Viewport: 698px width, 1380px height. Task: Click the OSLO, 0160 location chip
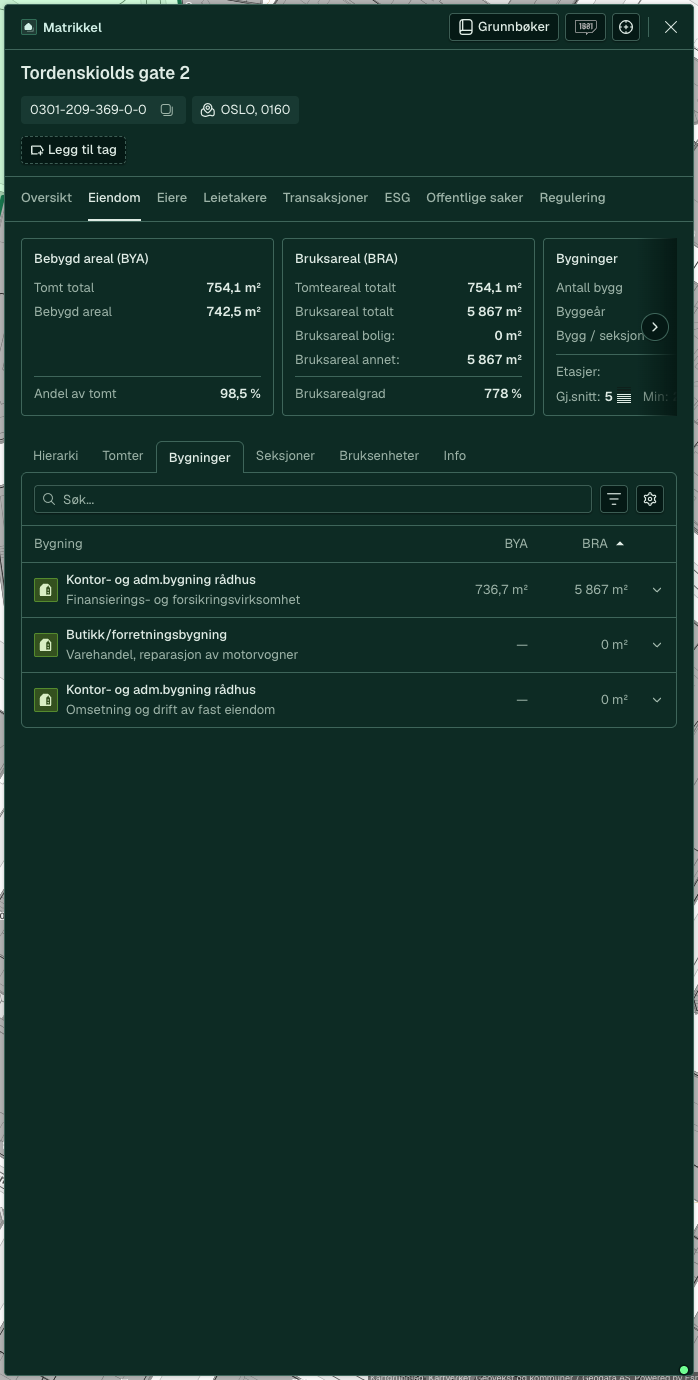(245, 110)
